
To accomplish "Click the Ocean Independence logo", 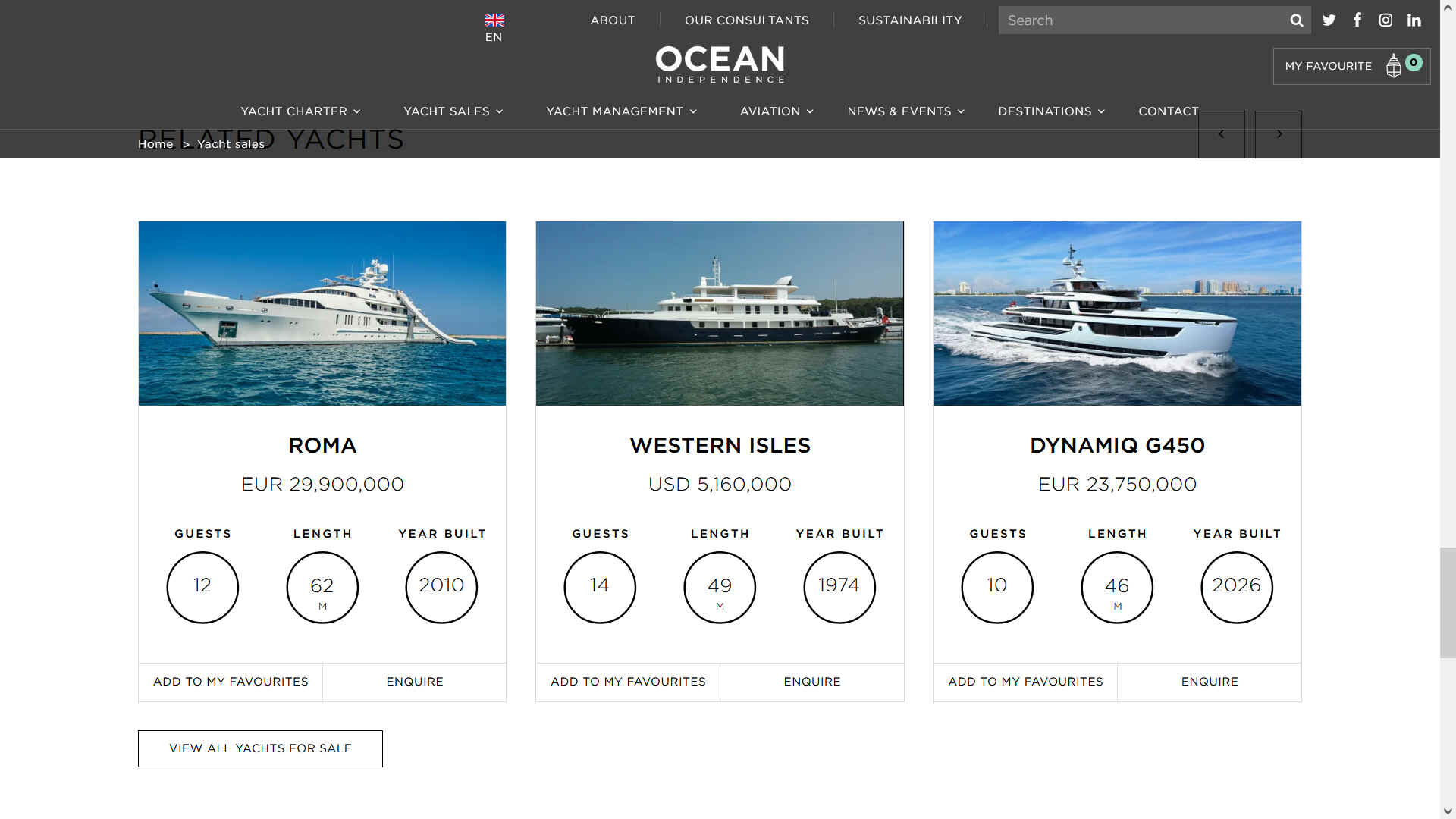I will click(720, 64).
